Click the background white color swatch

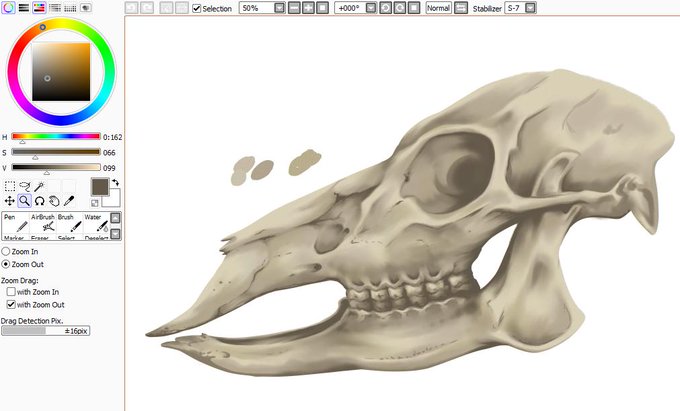113,199
